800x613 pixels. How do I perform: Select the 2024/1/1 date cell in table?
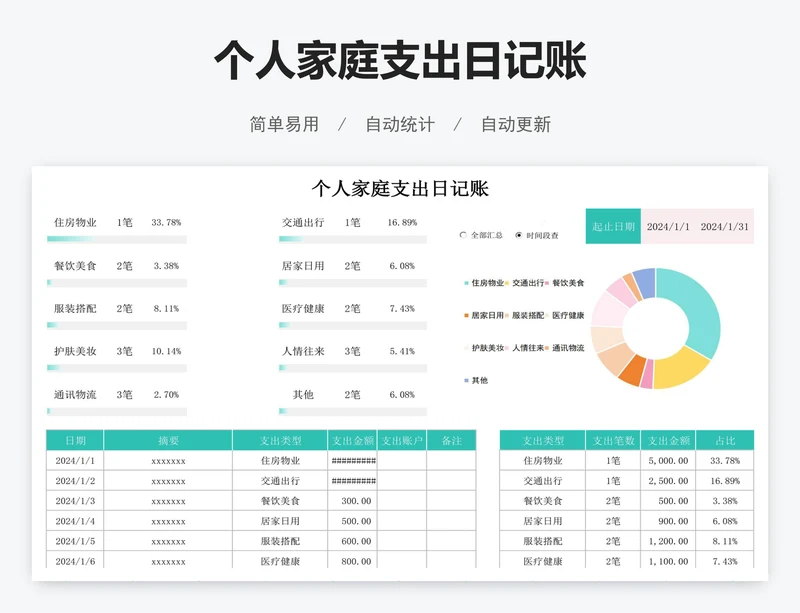(75, 460)
